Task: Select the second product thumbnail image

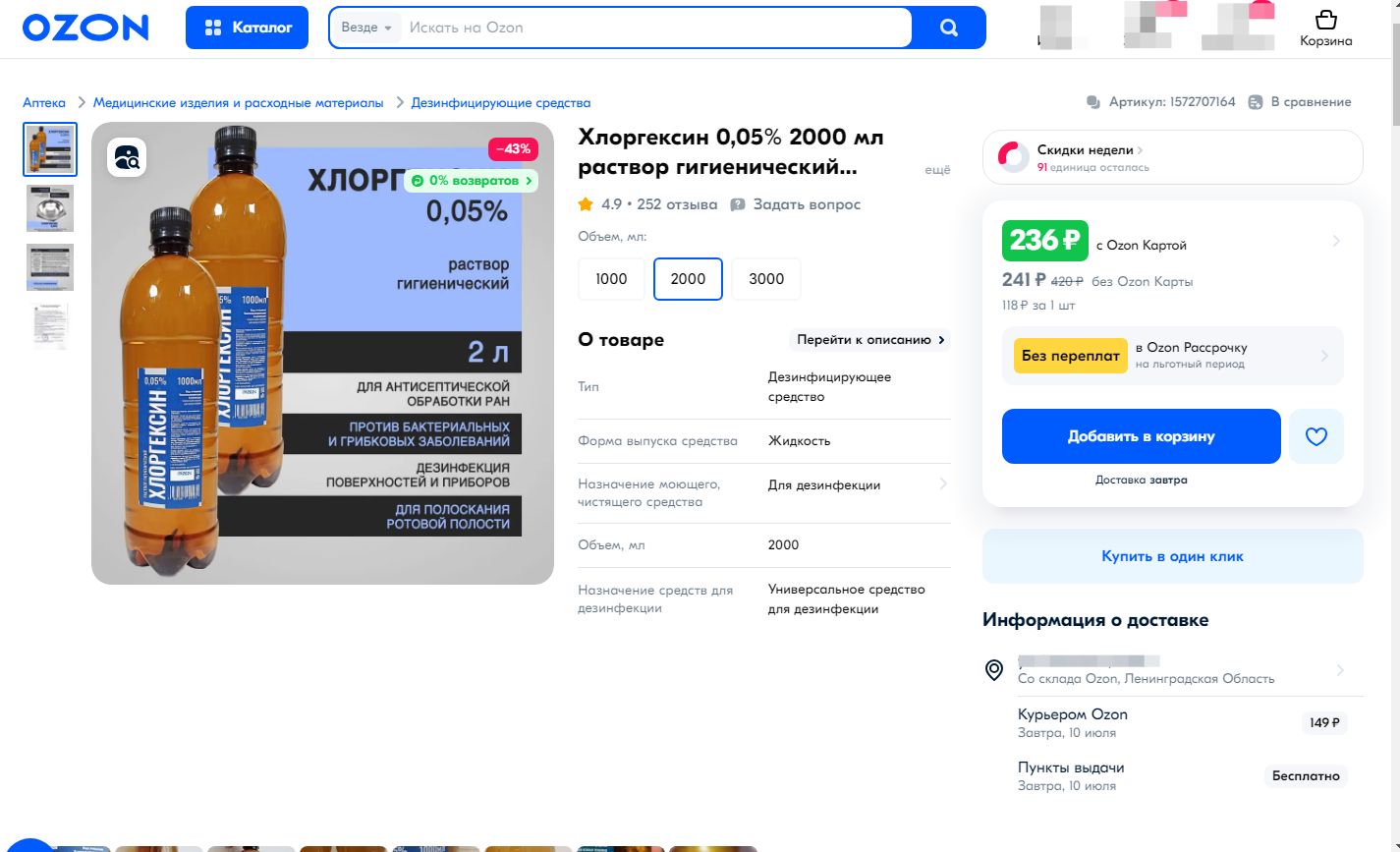Action: 50,208
